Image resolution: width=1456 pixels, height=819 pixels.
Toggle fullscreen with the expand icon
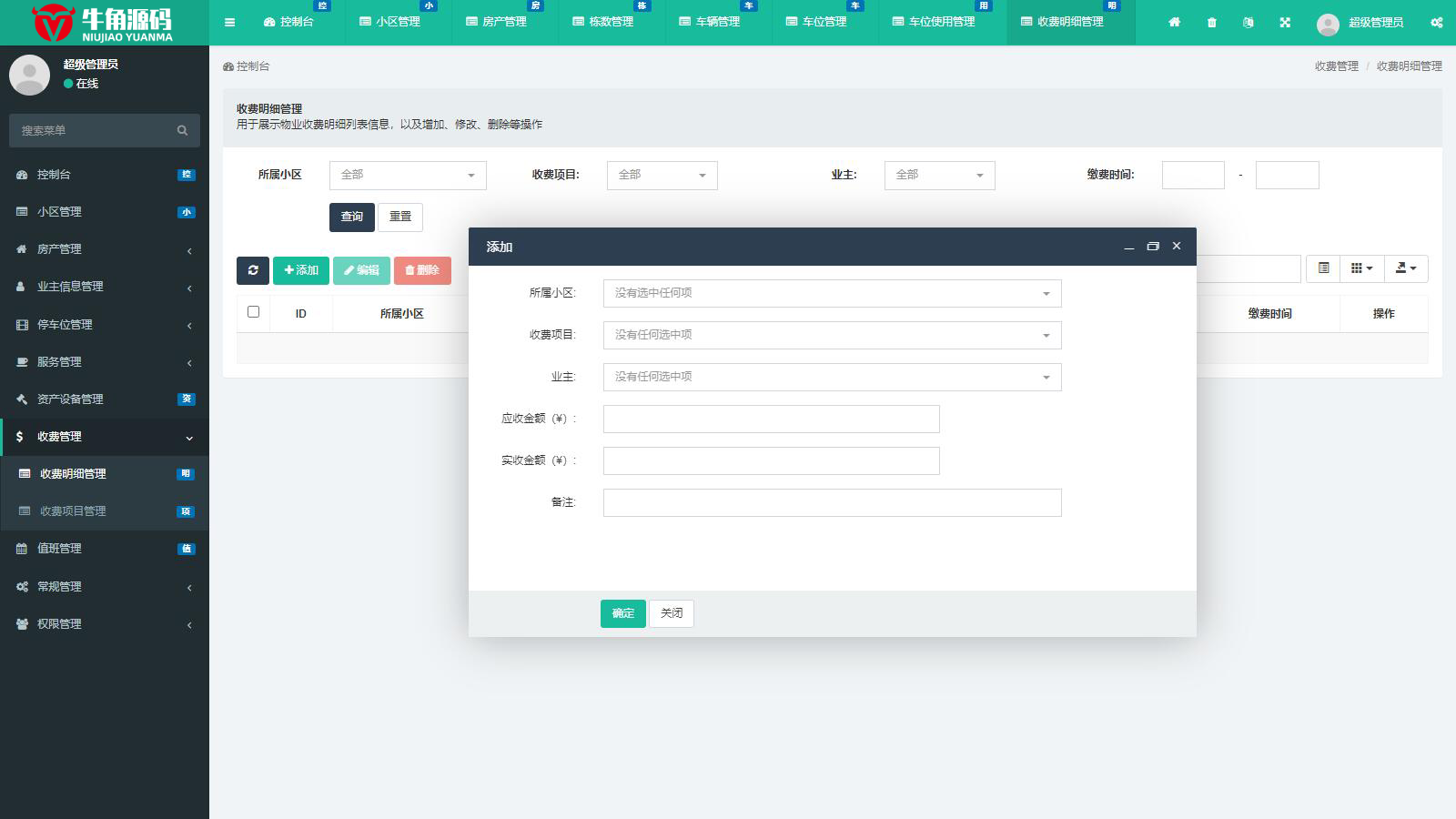1285,22
